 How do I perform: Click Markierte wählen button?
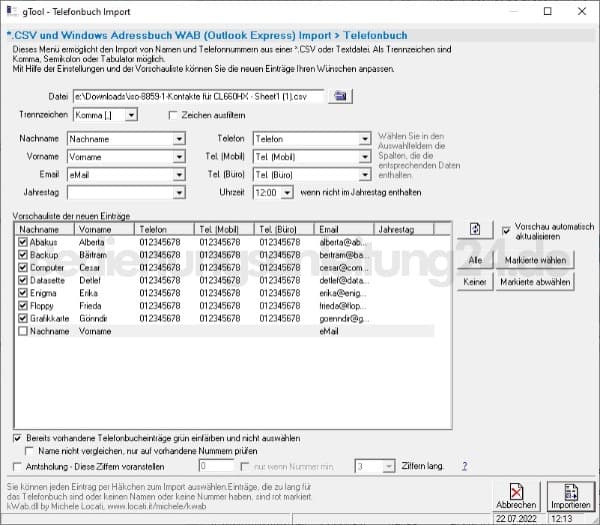535,260
